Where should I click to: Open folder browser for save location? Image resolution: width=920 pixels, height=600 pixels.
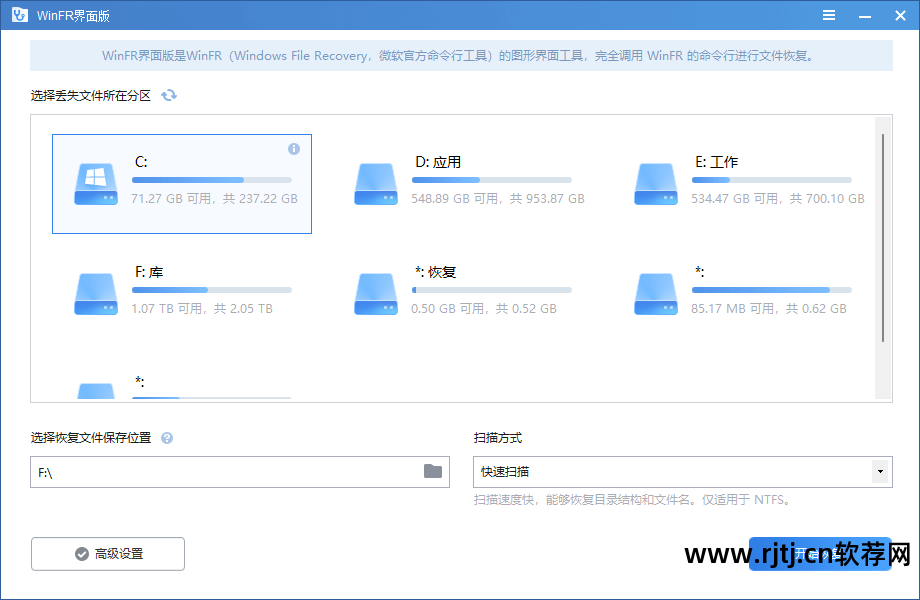click(432, 471)
